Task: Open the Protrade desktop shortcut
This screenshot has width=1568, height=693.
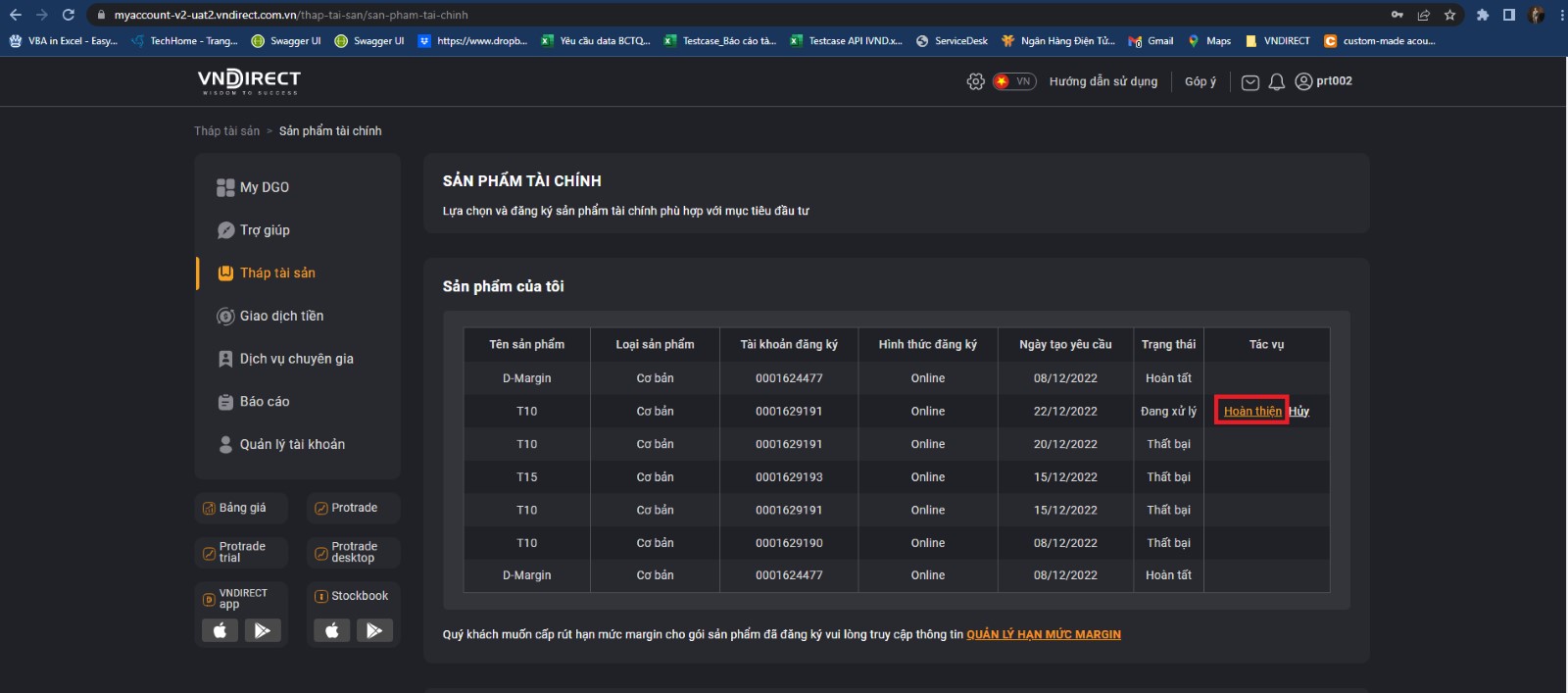Action: pyautogui.click(x=353, y=553)
